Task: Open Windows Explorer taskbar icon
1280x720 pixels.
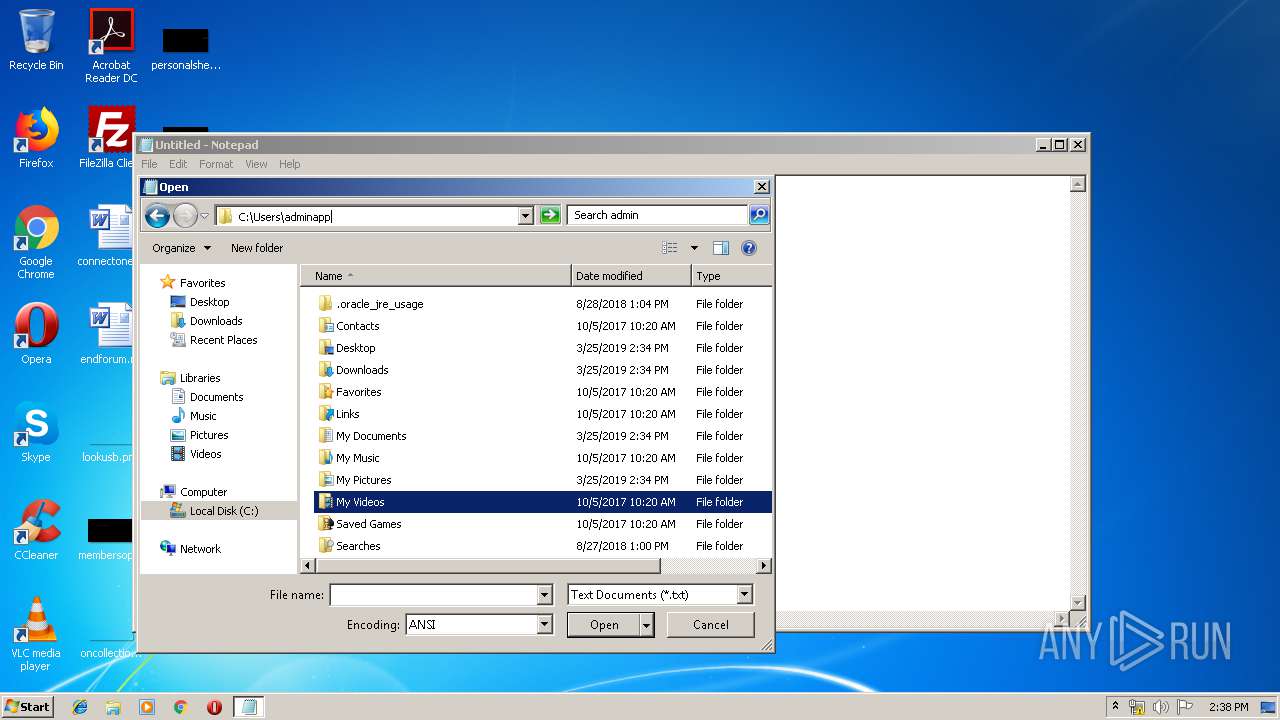Action: tap(113, 707)
